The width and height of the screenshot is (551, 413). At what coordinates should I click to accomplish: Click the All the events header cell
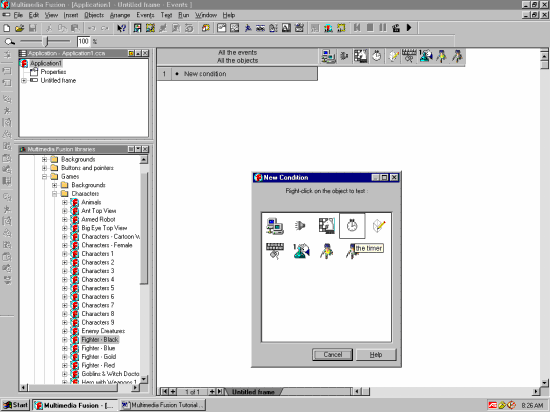click(238, 53)
